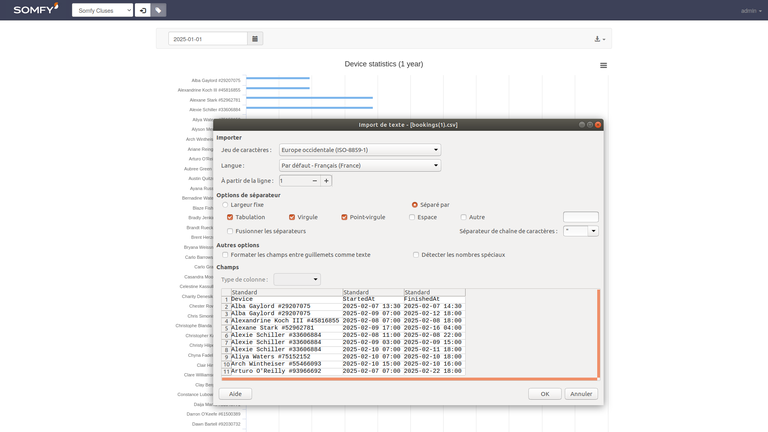Open the calendar date picker icon
768x432 pixels.
coord(255,39)
